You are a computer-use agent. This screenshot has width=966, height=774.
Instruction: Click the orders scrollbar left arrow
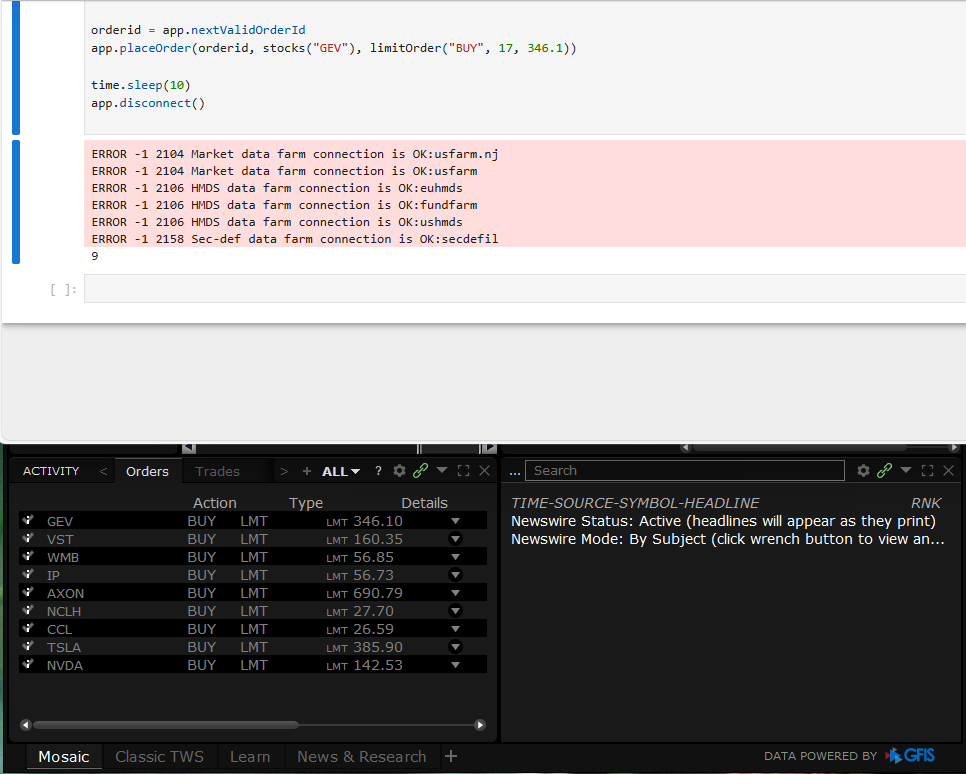click(x=25, y=725)
